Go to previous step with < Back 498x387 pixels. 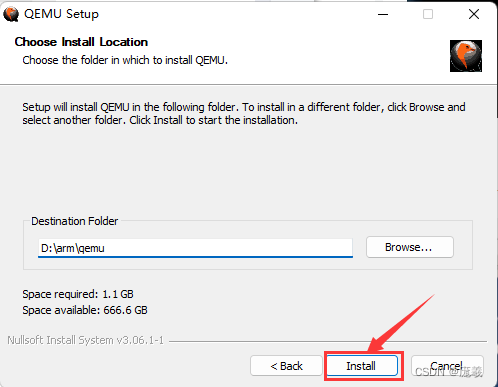point(286,366)
